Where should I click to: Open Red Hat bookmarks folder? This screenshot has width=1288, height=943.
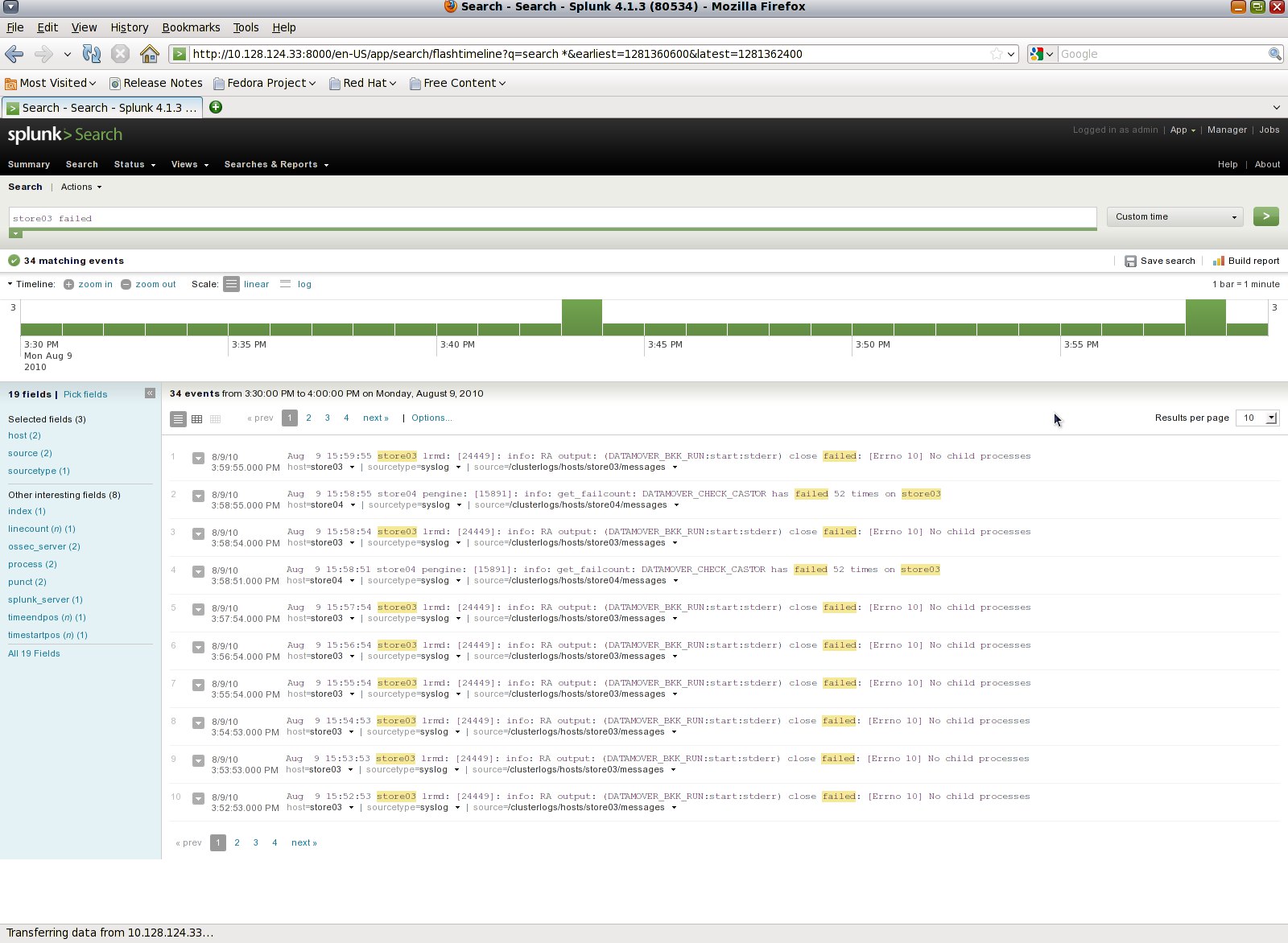pos(363,83)
